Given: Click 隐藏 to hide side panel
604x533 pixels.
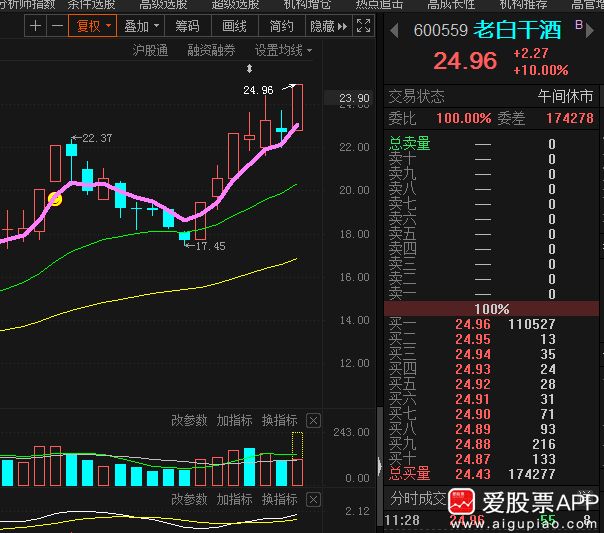Looking at the screenshot, I should [328, 26].
